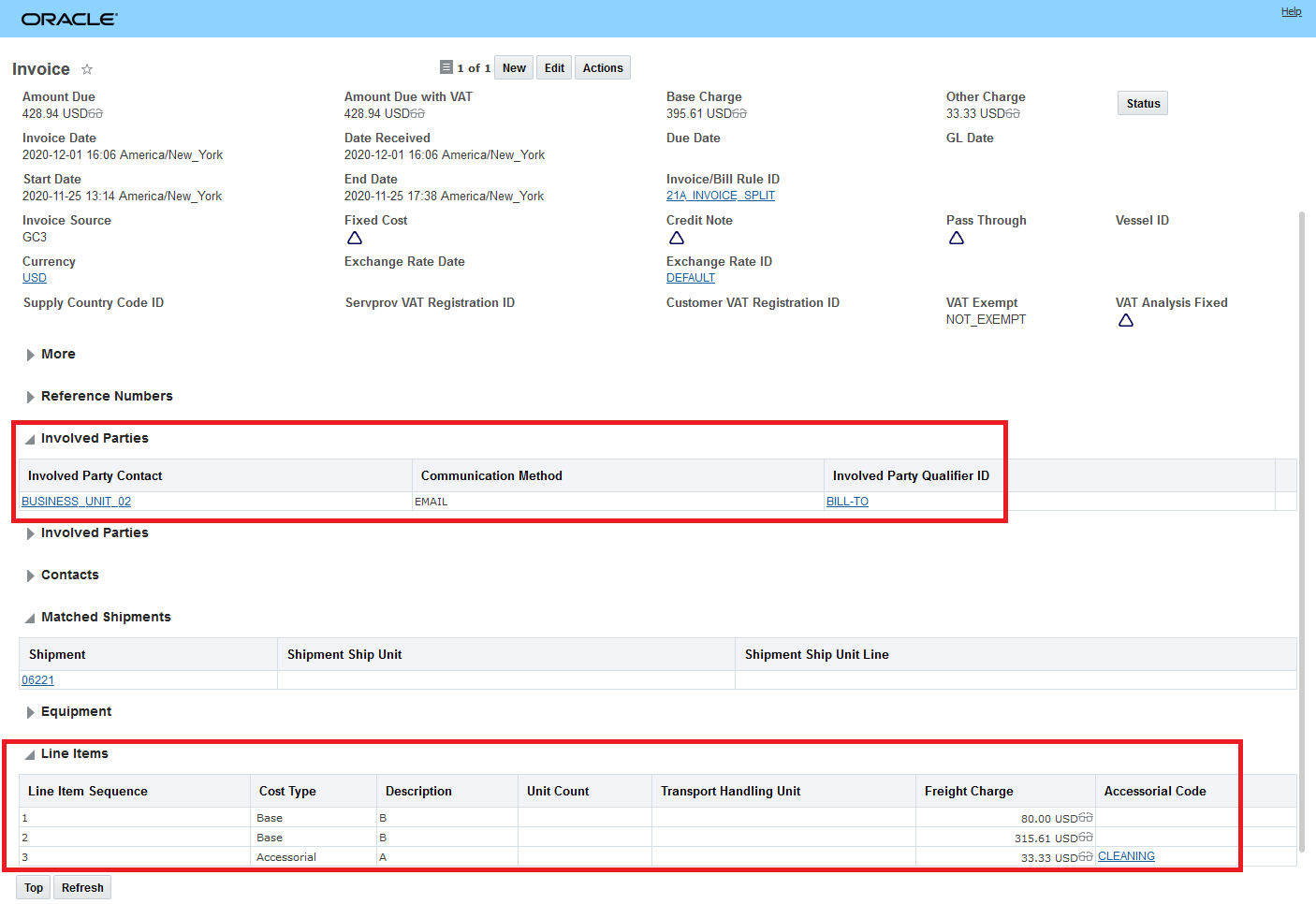
Task: Expand the More section
Action: click(31, 355)
